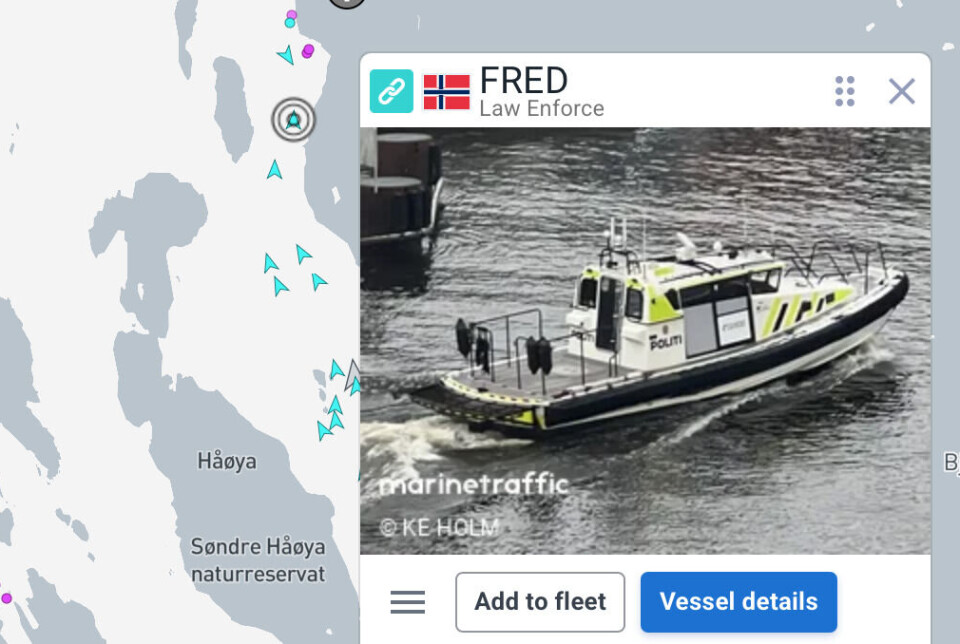960x644 pixels.
Task: Click the six-dot drag handle icon
Action: pyautogui.click(x=845, y=91)
